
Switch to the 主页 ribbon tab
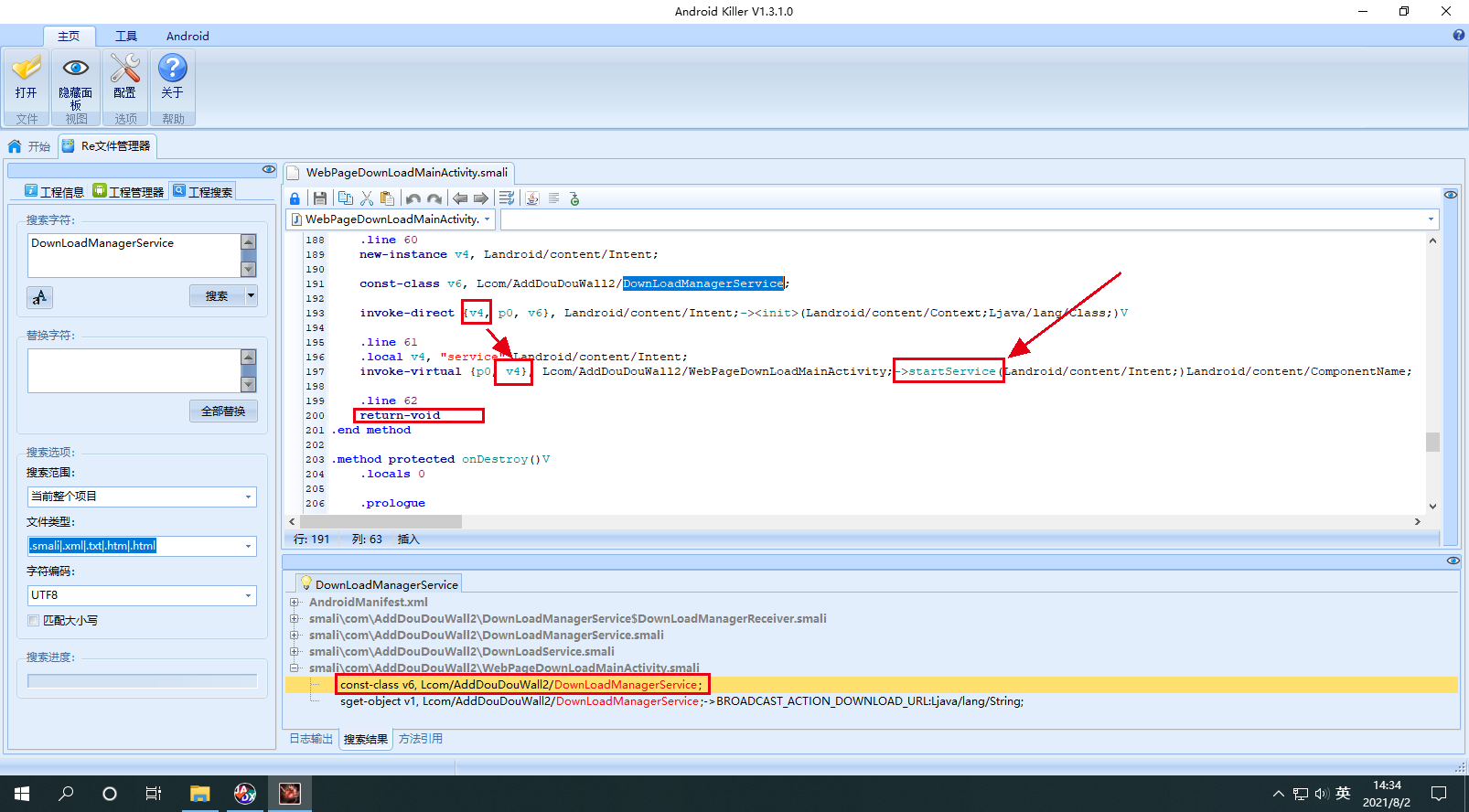(x=69, y=37)
